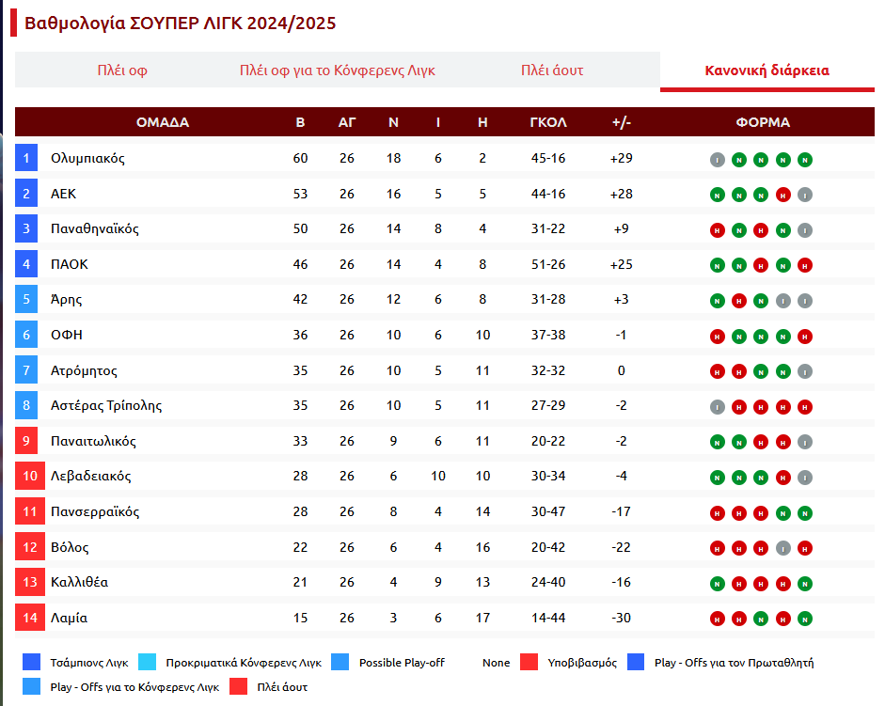This screenshot has width=885, height=706.
Task: Click the position 5 badge for Άρης
Action: pos(26,299)
